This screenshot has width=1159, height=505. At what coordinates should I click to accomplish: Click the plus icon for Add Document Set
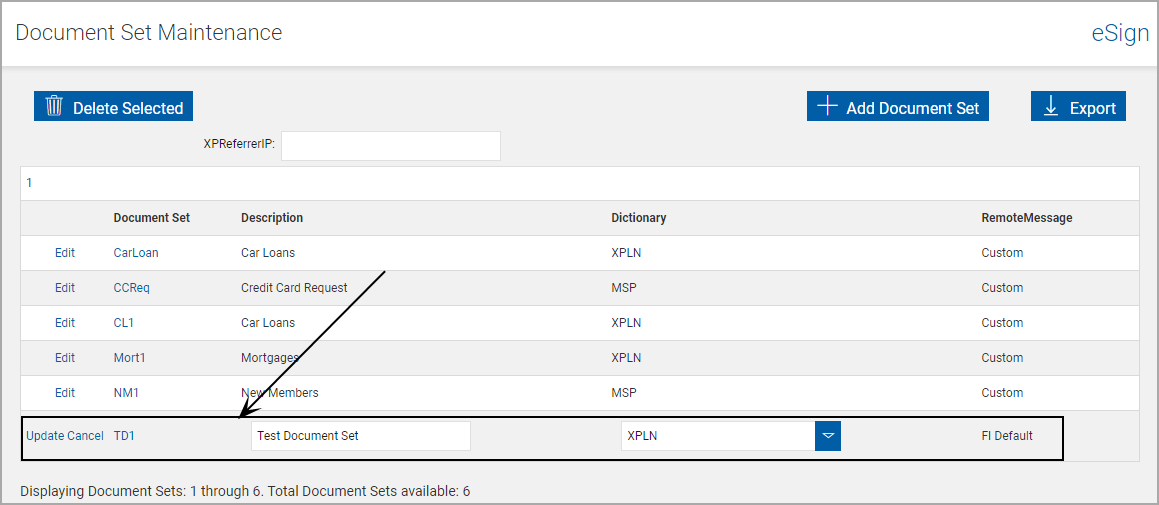tap(827, 107)
